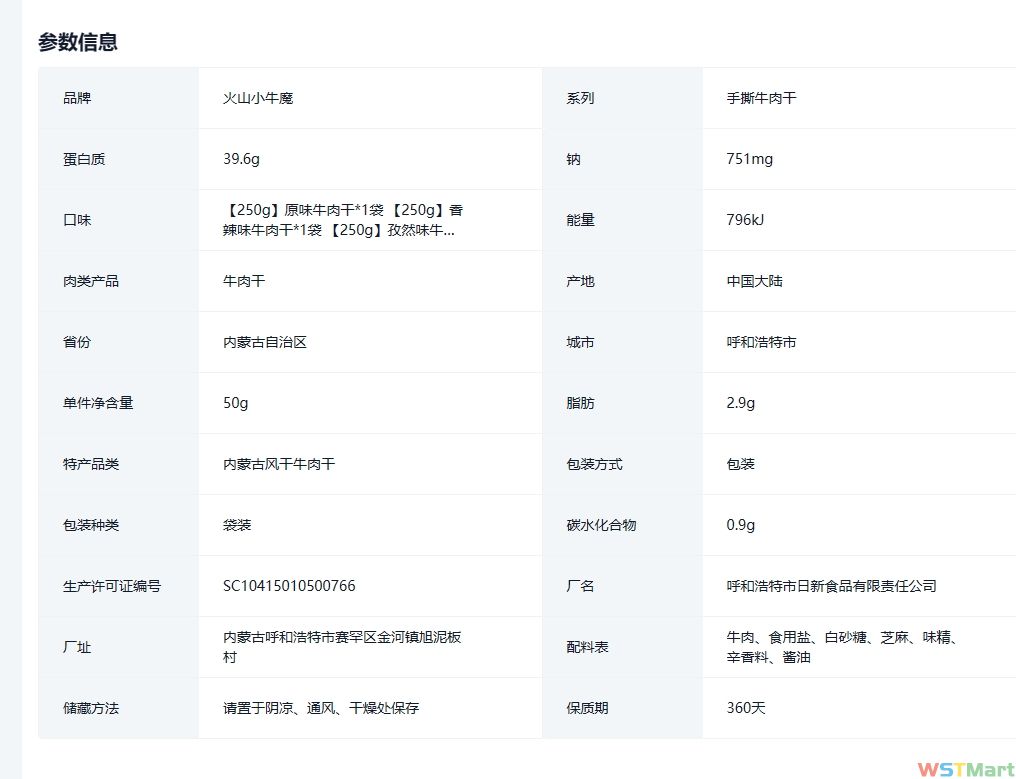The image size is (1016, 779).
Task: Select the production license number SC10415010500766
Action: tap(289, 586)
